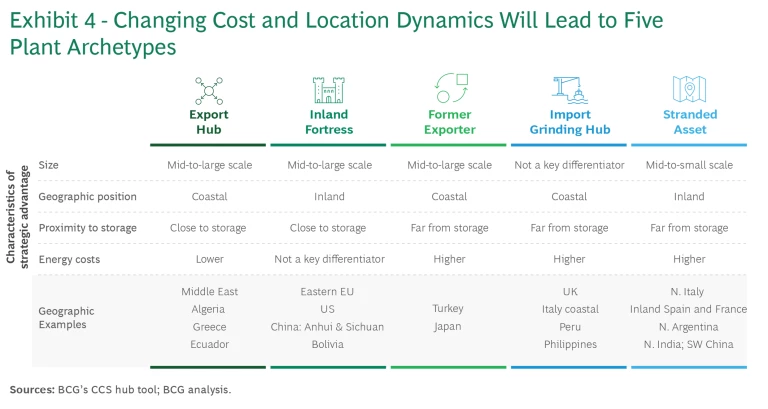
Task: Click the Proximity to storage row label
Action: coord(88,228)
